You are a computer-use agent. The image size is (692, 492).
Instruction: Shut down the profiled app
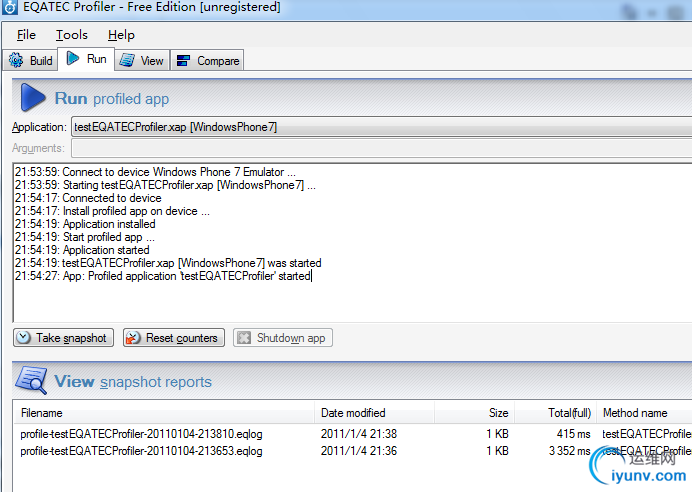tap(282, 338)
